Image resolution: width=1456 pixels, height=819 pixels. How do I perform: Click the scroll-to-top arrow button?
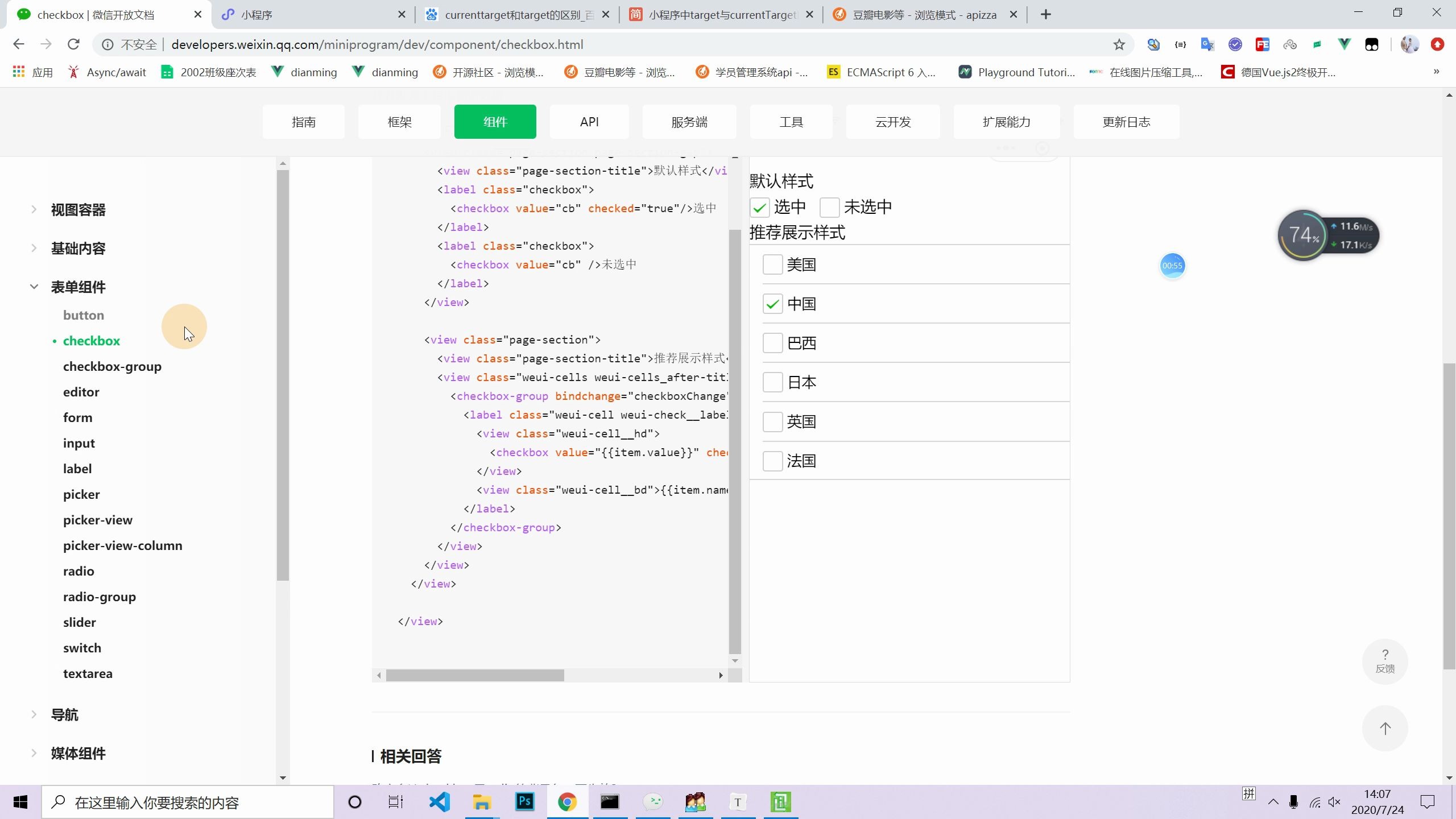coord(1384,729)
